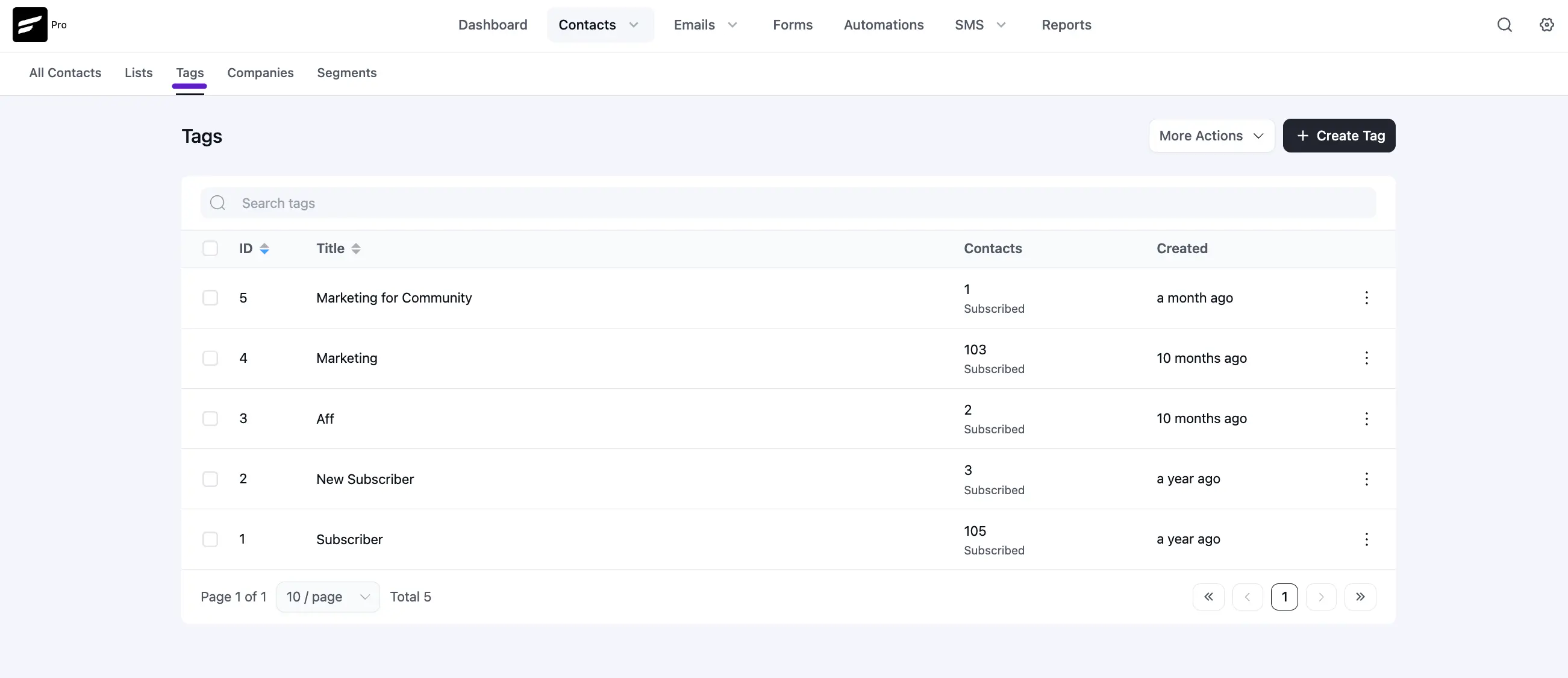Toggle select-all checkbox in table header
1568x678 pixels.
point(210,248)
